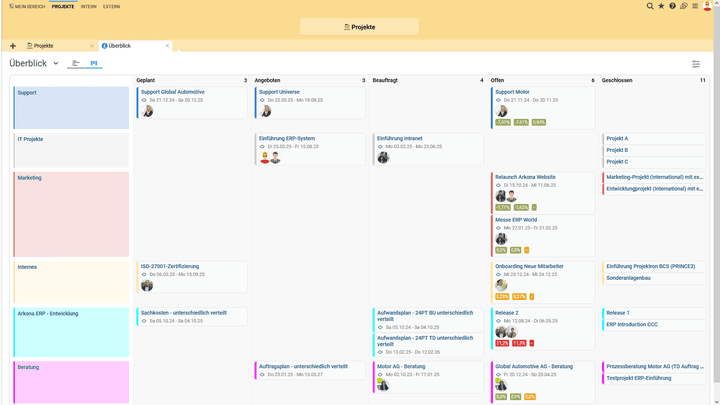This screenshot has width=720, height=405.
Task: Open the view settings sliders icon
Action: pyautogui.click(x=696, y=64)
